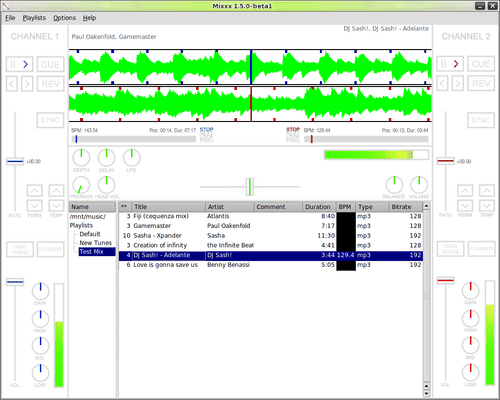The image size is (500, 400).
Task: Toggle Channel 1 FLANGER effect
Action: [50, 249]
